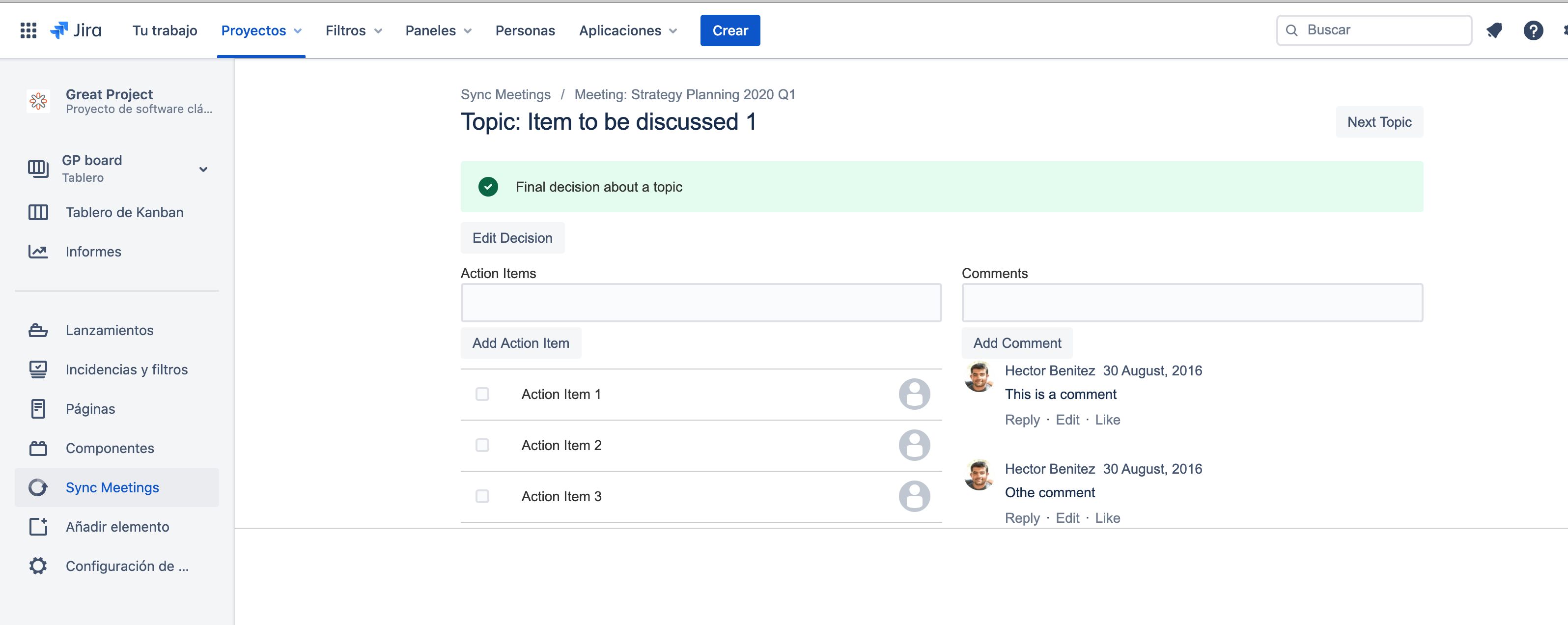Click the Edit Decision button

pyautogui.click(x=512, y=238)
